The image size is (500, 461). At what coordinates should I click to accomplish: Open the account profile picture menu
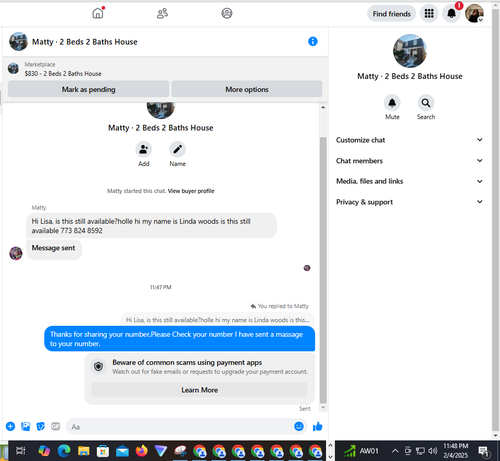[474, 14]
